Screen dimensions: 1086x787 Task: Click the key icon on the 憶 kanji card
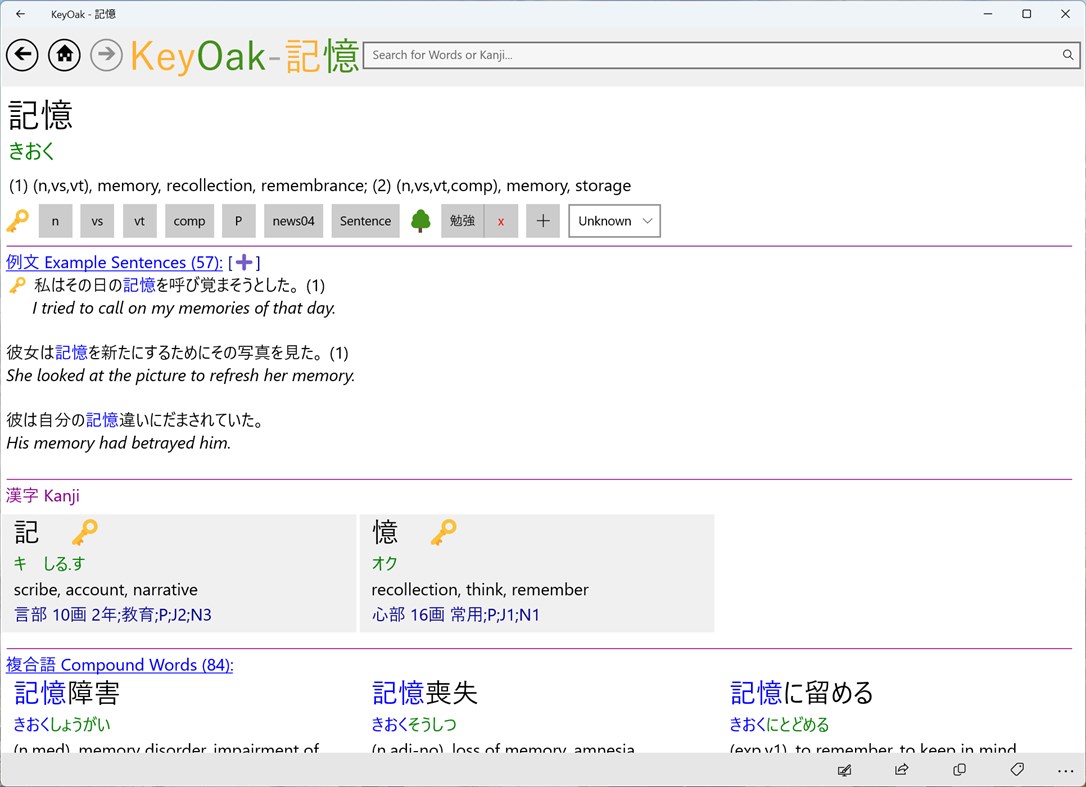pyautogui.click(x=443, y=531)
